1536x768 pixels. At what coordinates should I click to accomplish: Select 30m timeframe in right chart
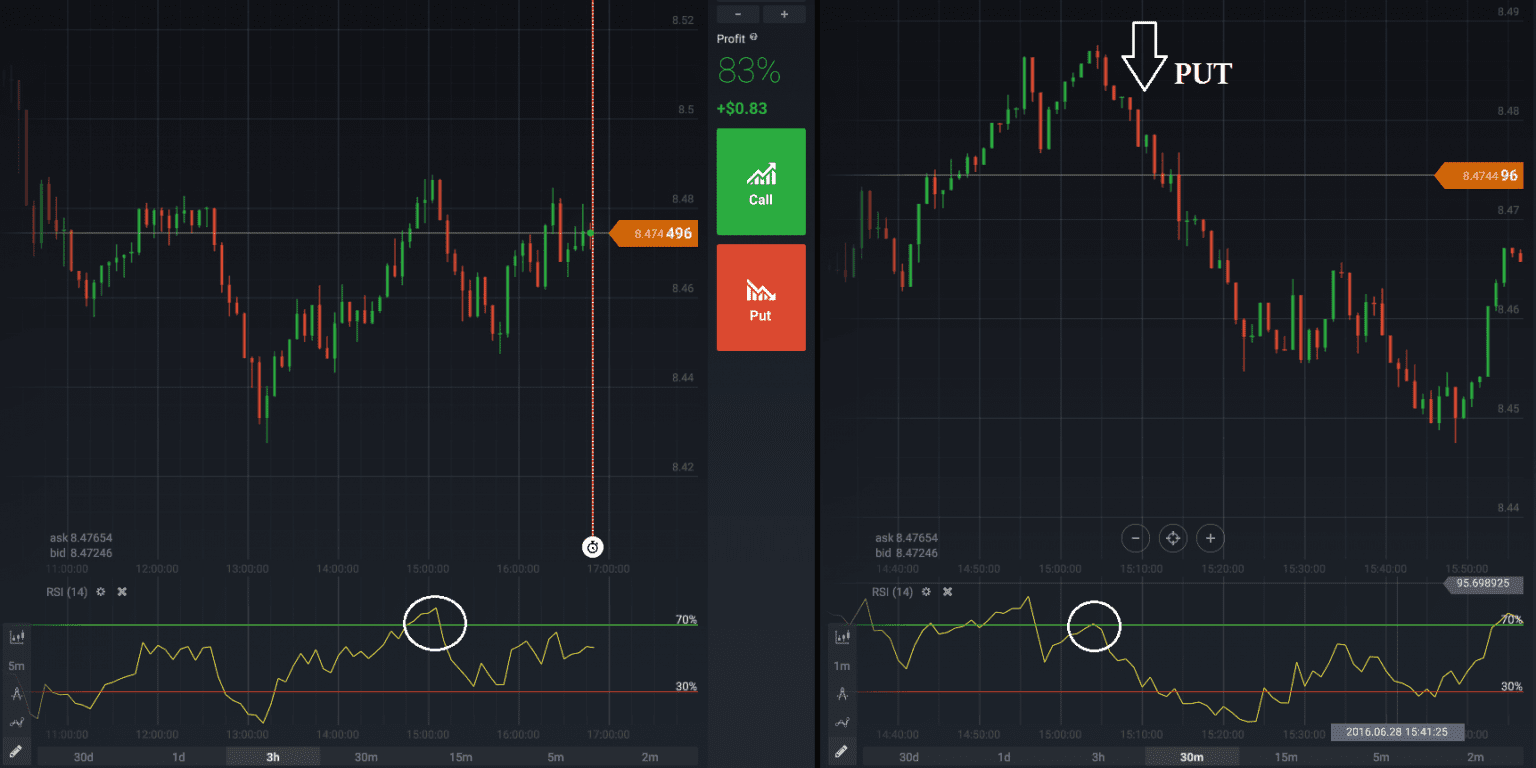coord(1192,757)
